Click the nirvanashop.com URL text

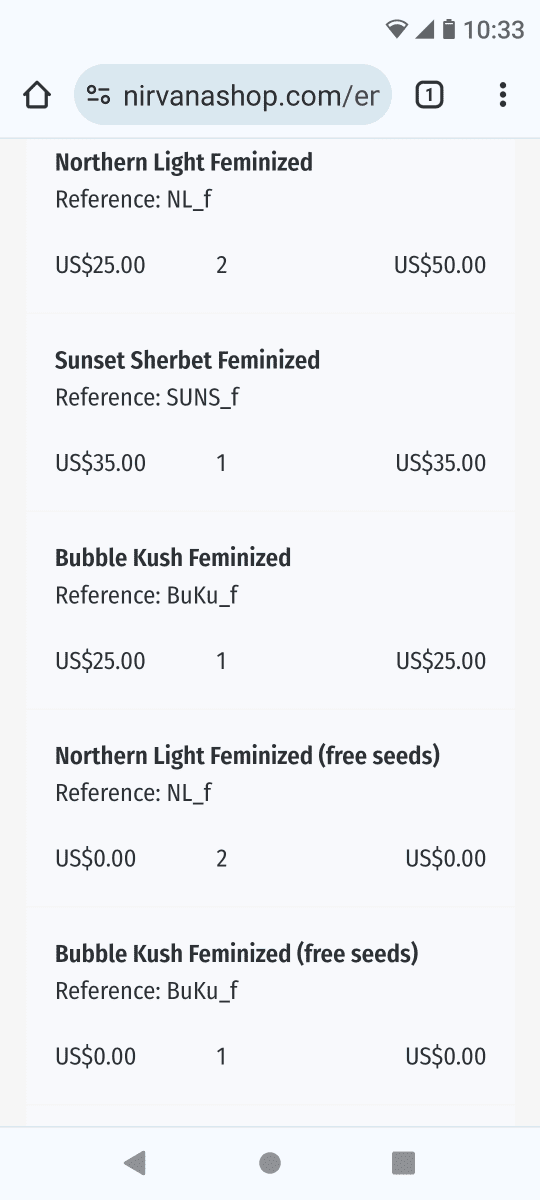pyautogui.click(x=251, y=96)
